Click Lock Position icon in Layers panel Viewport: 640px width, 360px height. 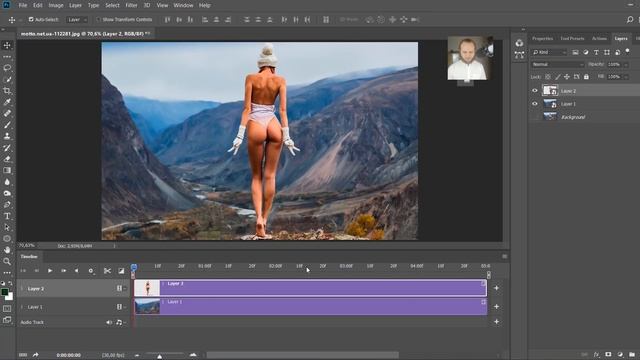567,77
